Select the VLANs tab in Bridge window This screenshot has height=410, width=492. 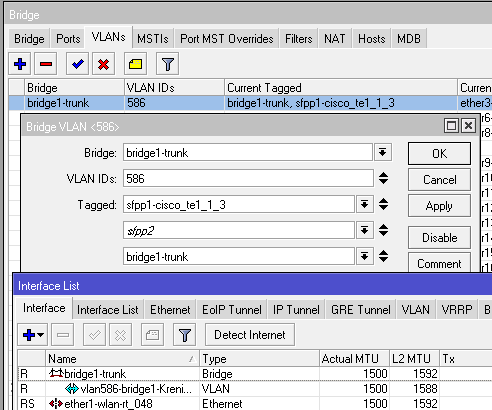click(109, 37)
